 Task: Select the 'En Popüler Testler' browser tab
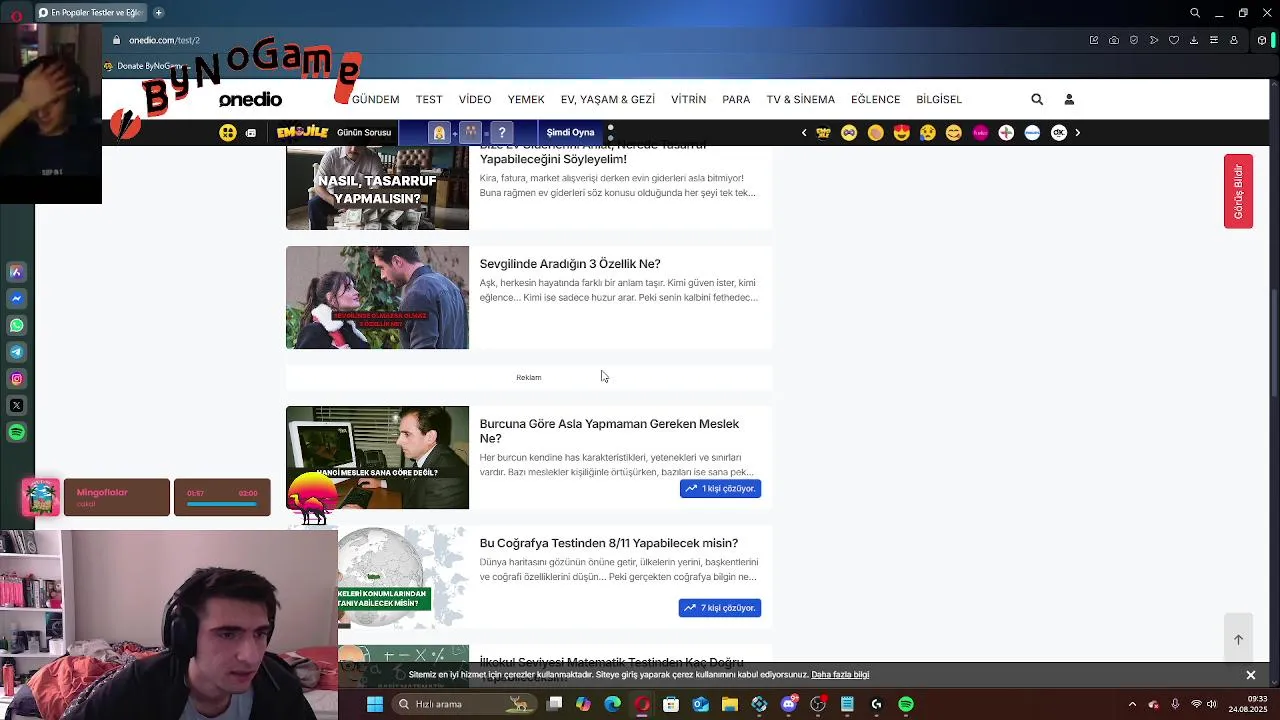(x=90, y=13)
